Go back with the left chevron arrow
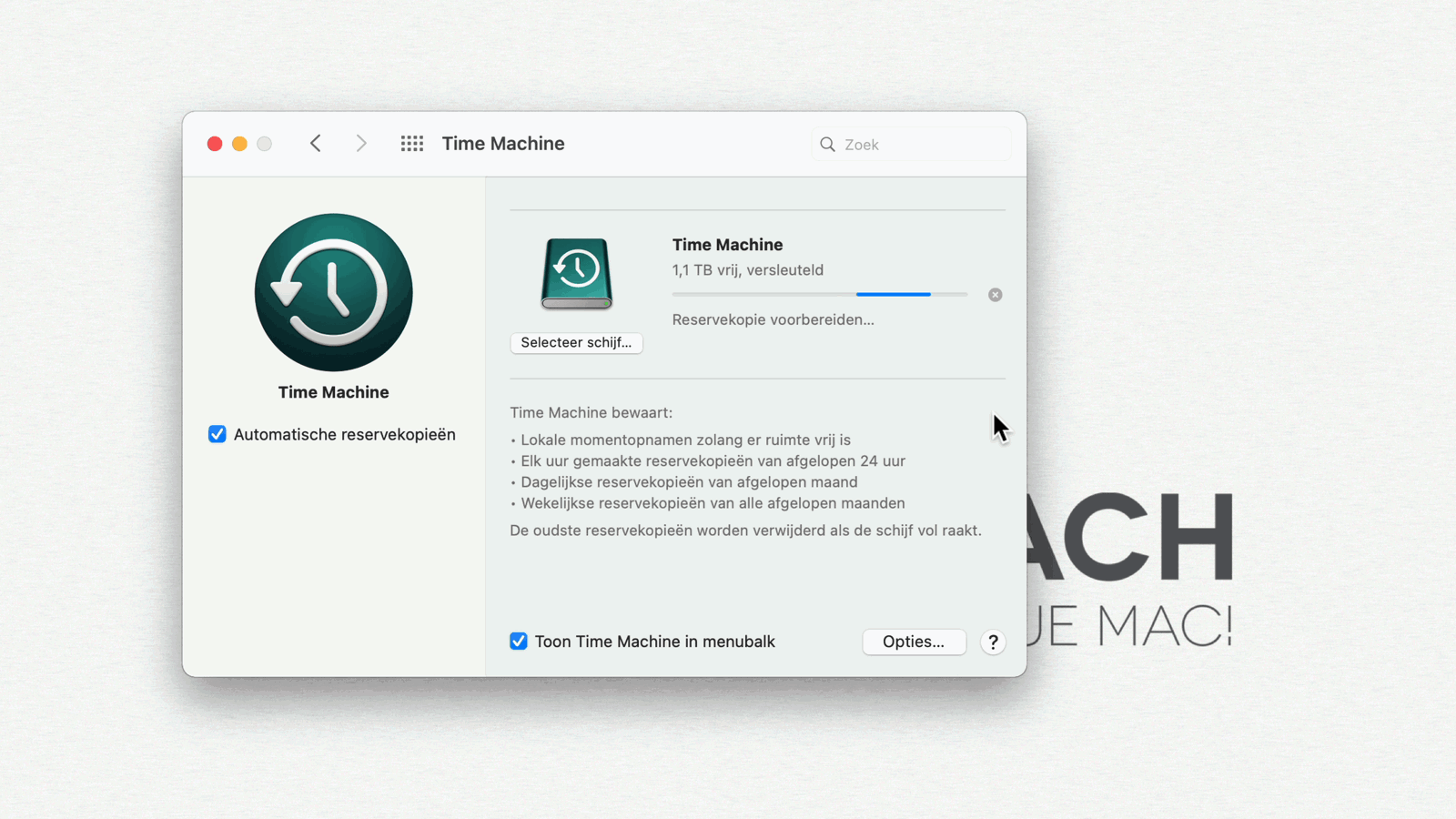 (x=316, y=144)
